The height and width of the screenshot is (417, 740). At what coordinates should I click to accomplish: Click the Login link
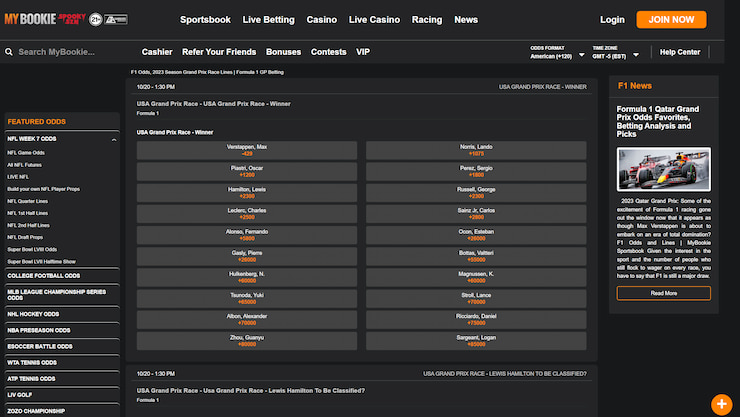[x=612, y=20]
